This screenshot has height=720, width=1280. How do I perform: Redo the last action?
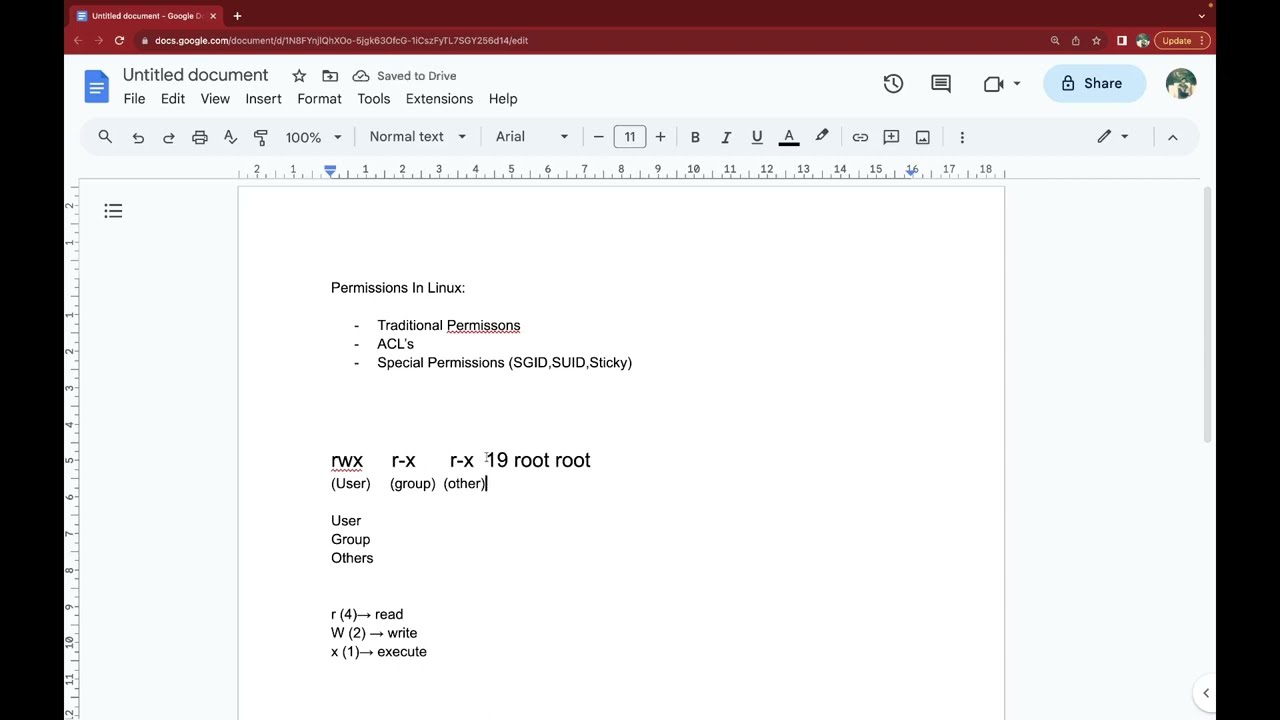point(168,137)
